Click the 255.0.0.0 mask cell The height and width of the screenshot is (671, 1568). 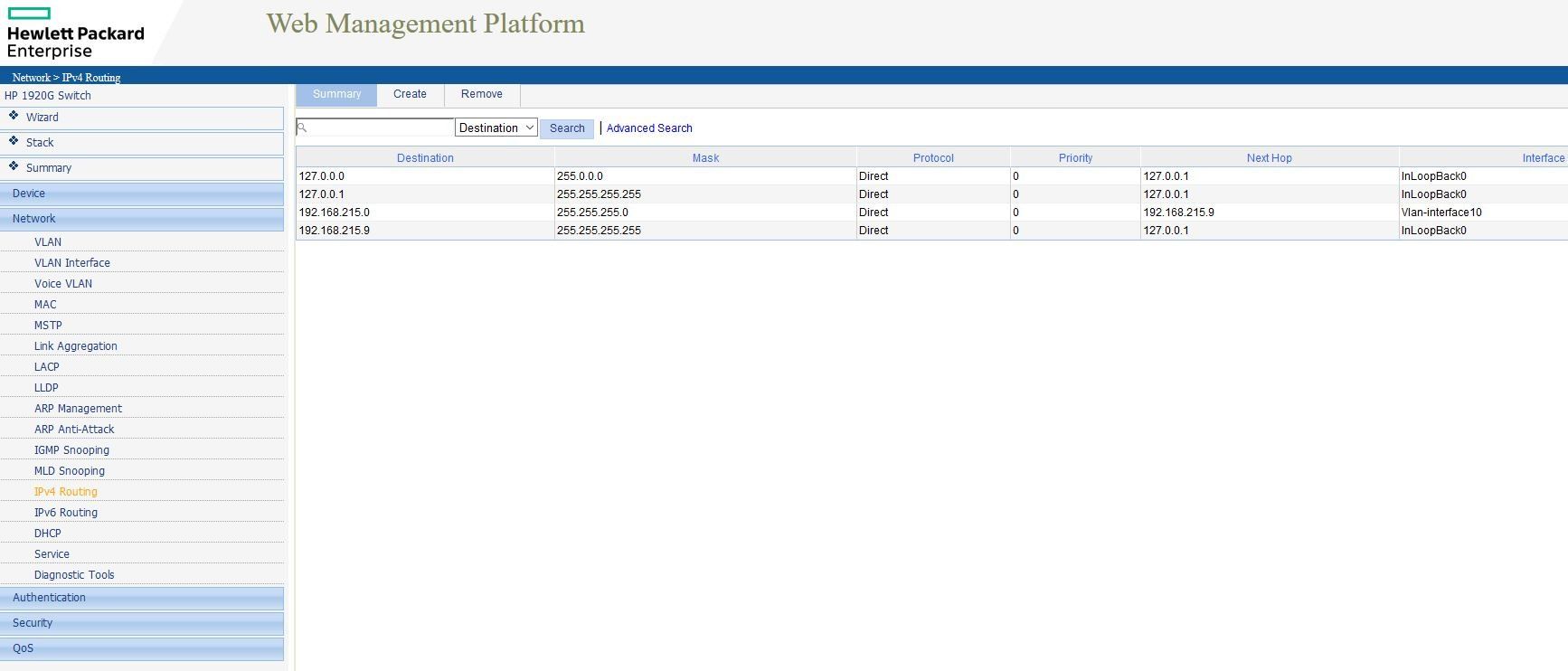705,176
